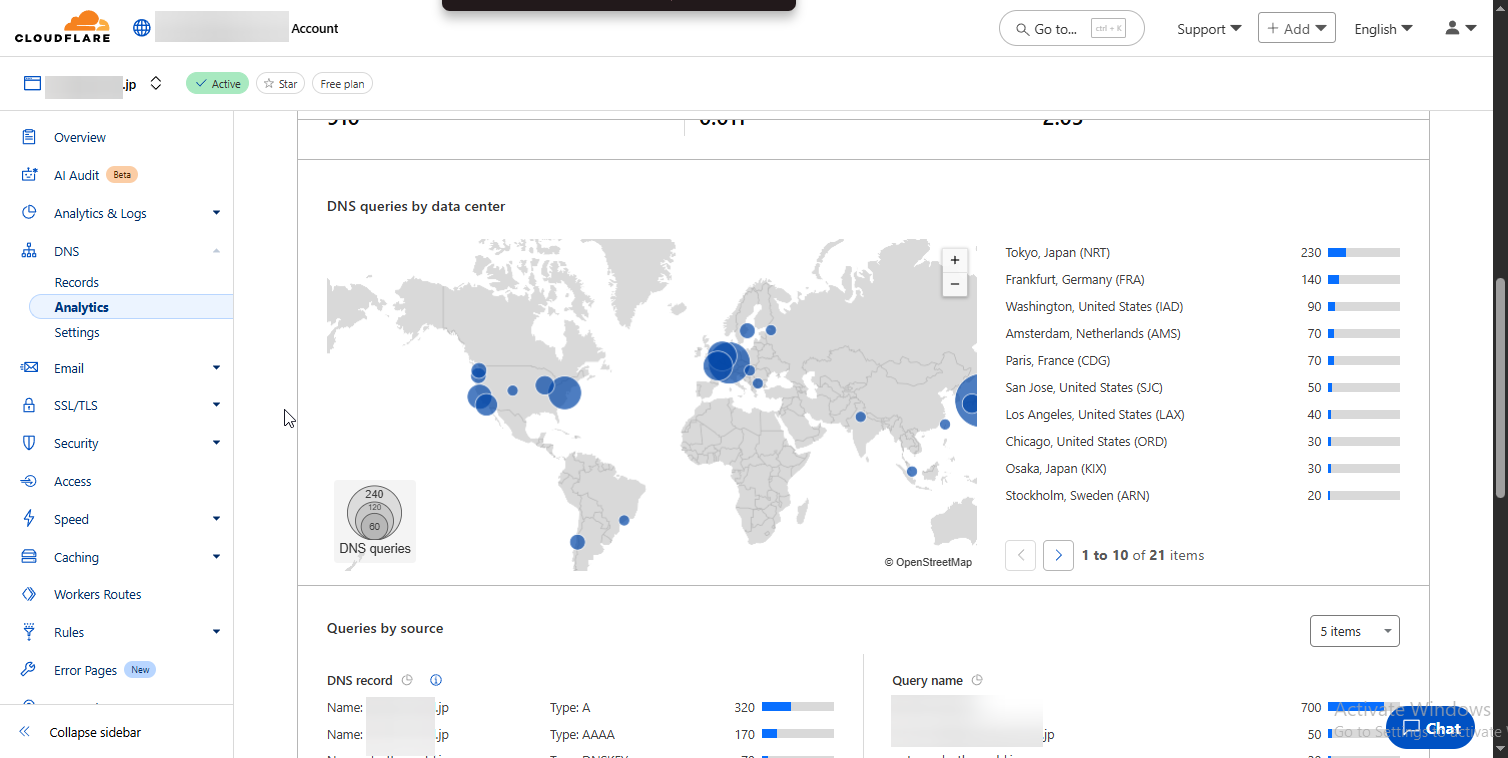Open the Support menu
This screenshot has height=758, width=1508.
(1208, 29)
